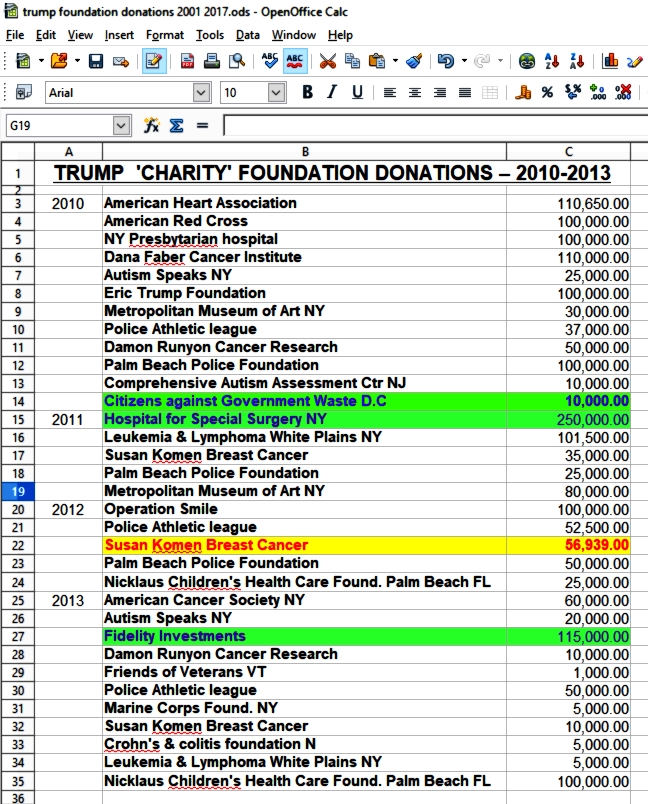Open the Insert menu
Viewport: 648px width, 804px height.
(119, 35)
